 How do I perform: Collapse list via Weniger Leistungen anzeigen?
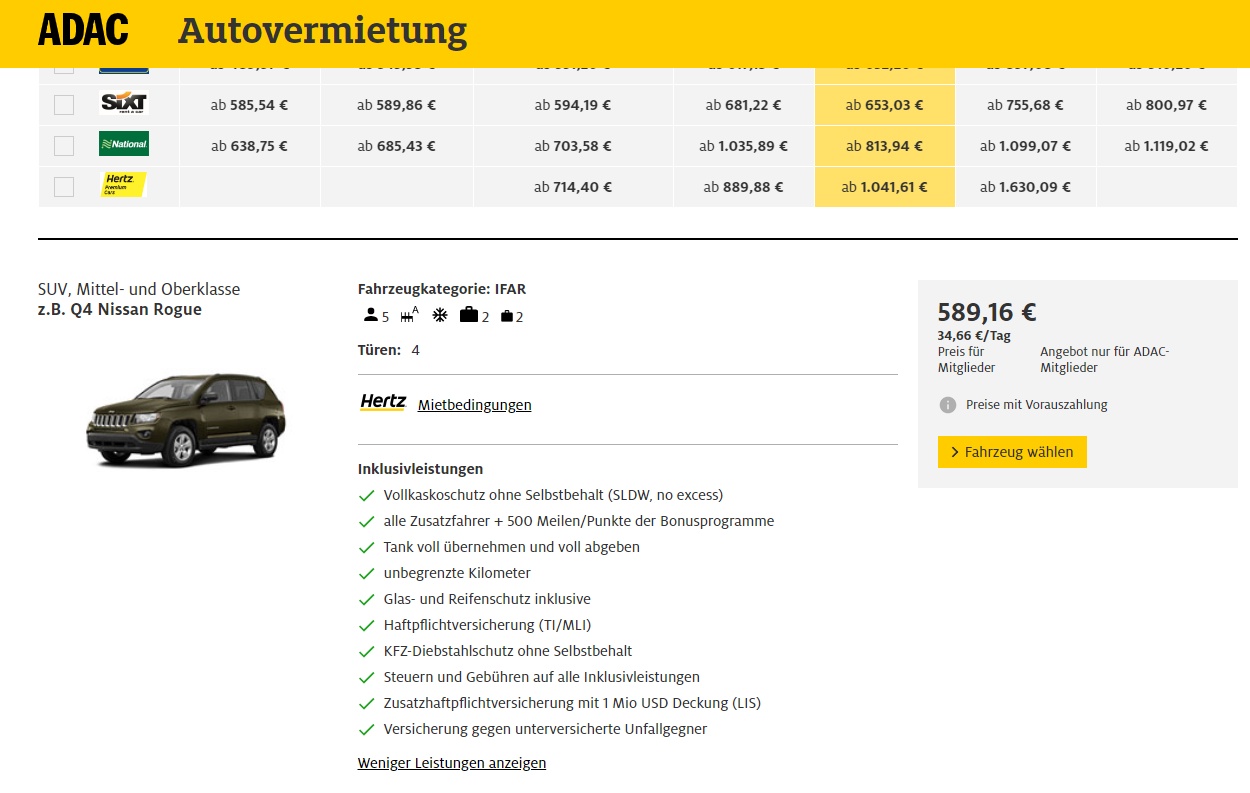pyautogui.click(x=451, y=763)
